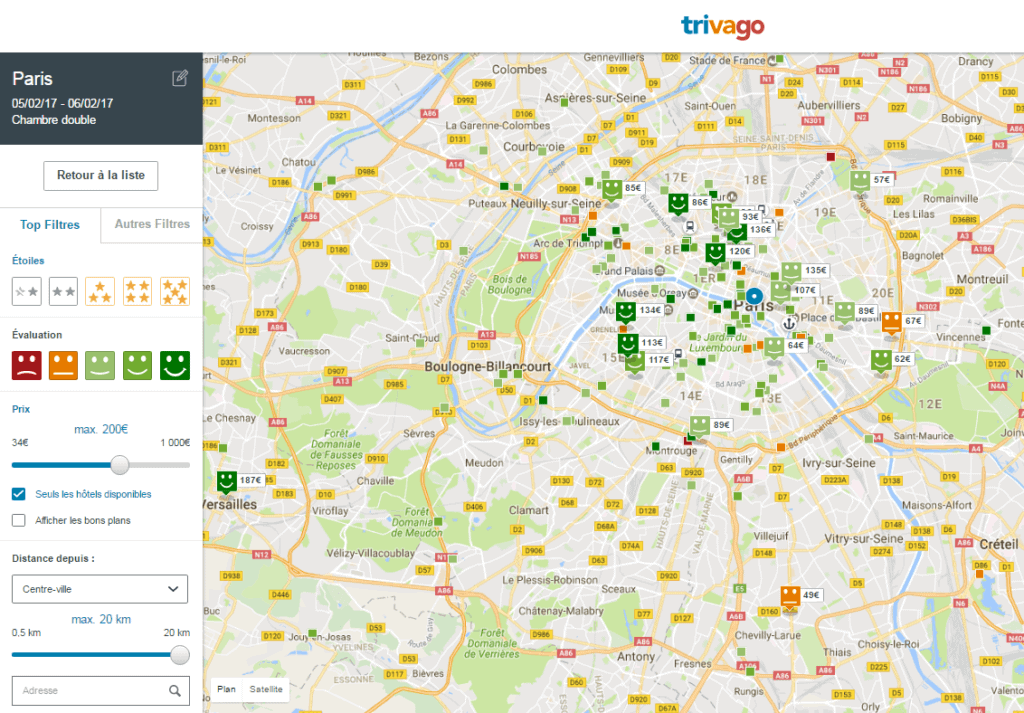Switch map to Plan view

(x=227, y=689)
